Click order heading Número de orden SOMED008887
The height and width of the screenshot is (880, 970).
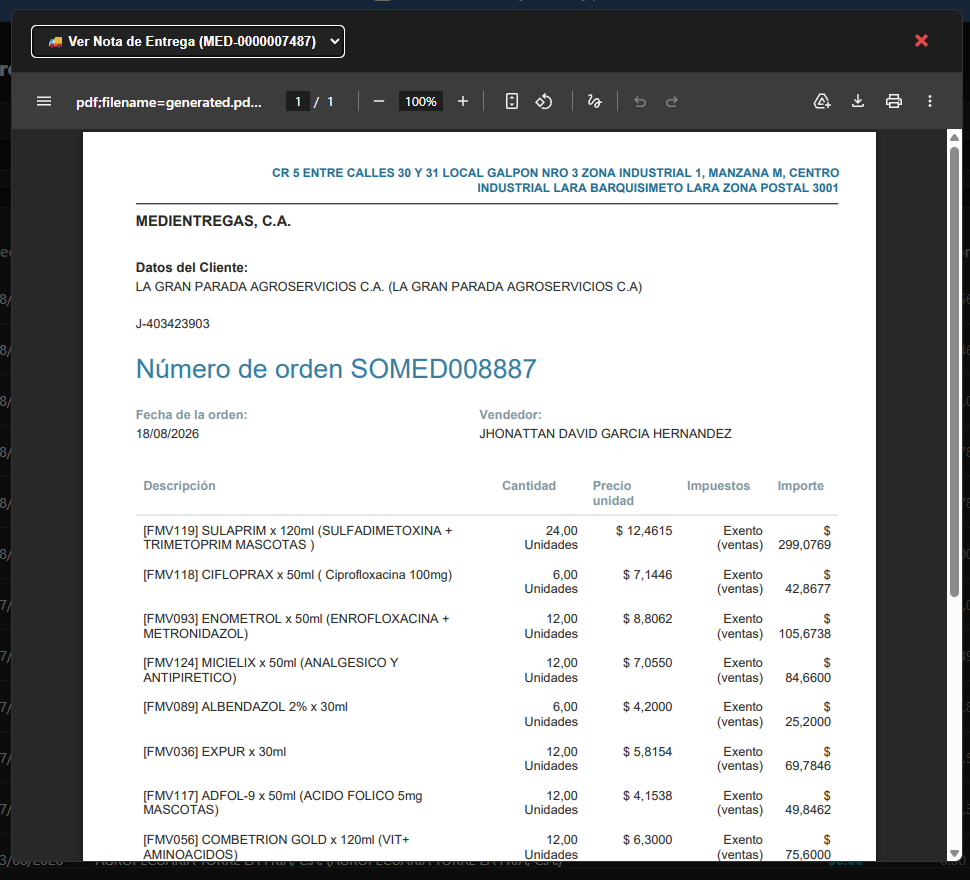pyautogui.click(x=336, y=369)
